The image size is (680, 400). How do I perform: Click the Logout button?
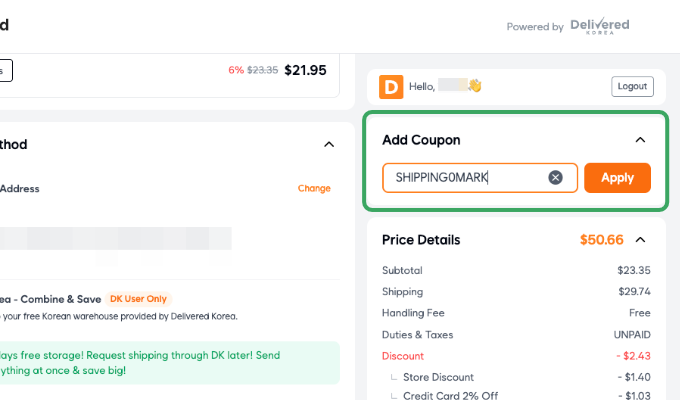tap(632, 86)
